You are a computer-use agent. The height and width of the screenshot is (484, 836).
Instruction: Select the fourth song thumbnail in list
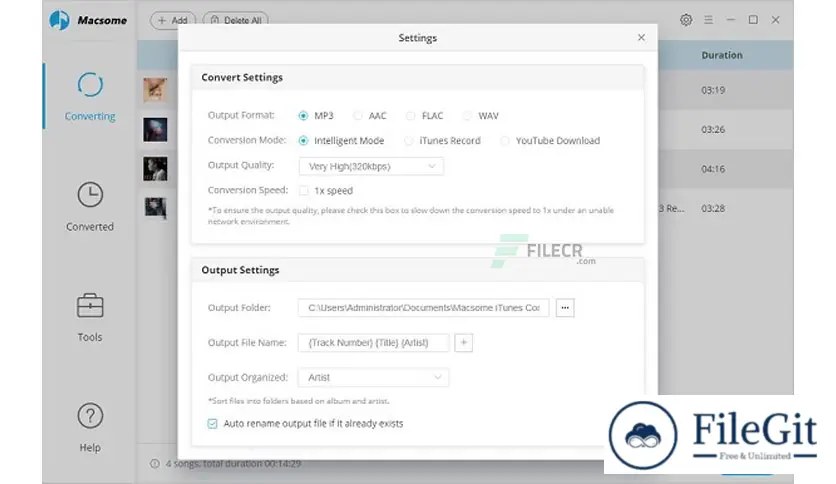click(155, 208)
